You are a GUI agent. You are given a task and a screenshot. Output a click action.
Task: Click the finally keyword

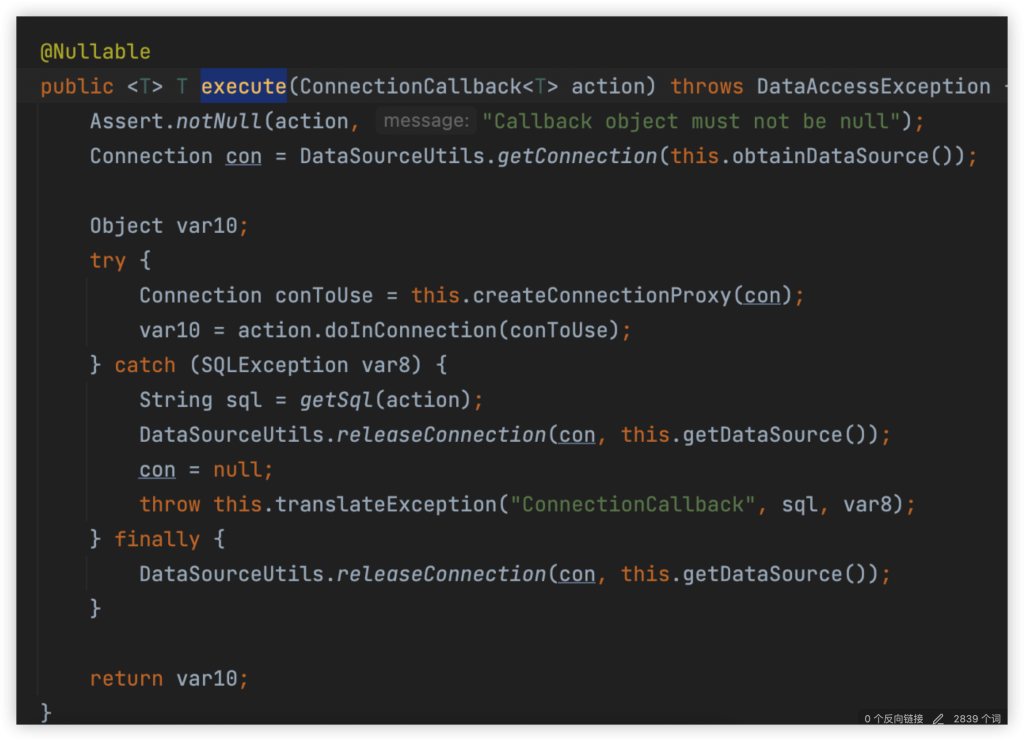[157, 539]
